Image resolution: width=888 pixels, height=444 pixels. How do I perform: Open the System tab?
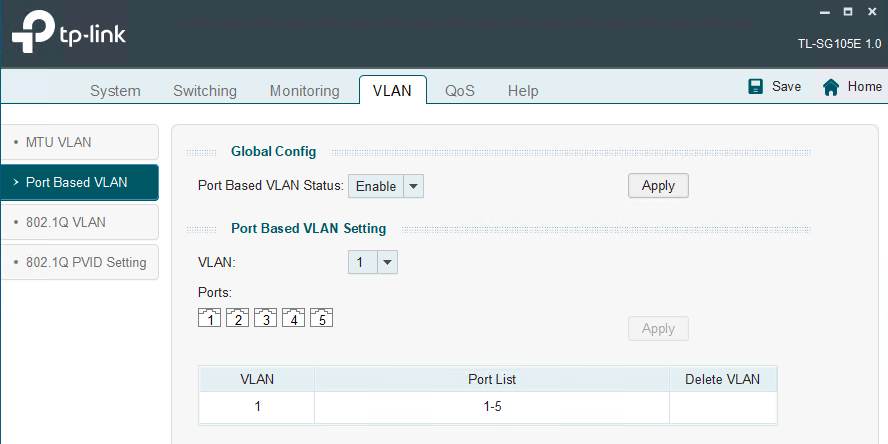[x=115, y=91]
